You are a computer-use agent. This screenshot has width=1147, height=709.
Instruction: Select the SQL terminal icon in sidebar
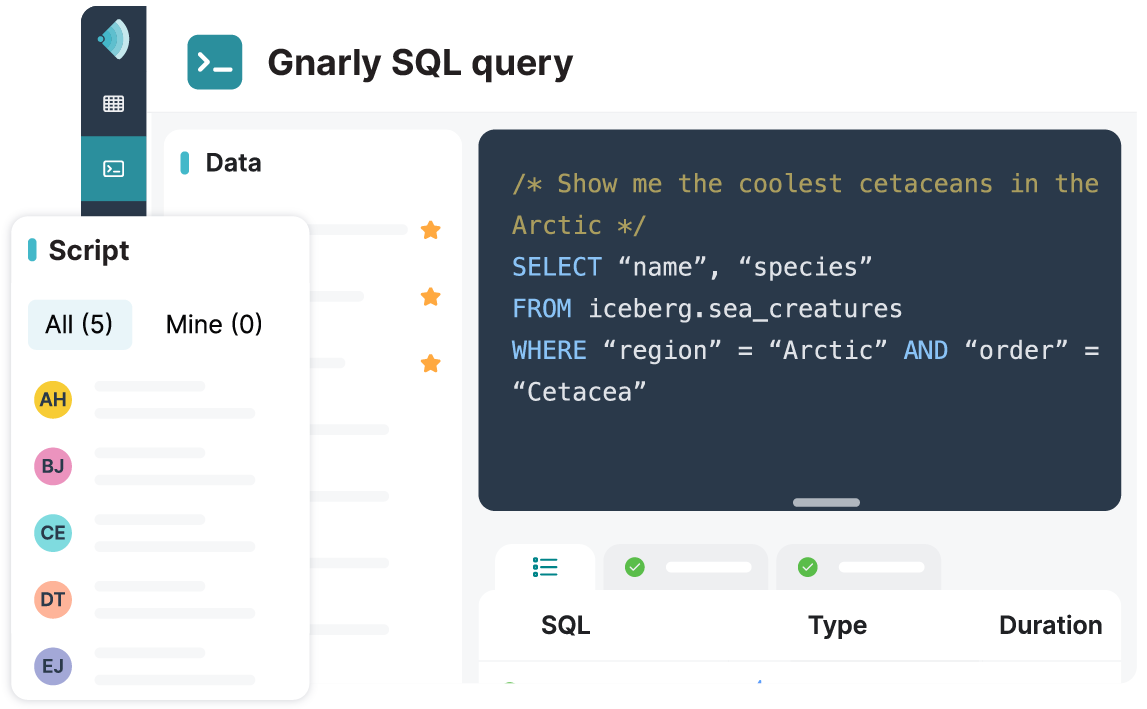tap(114, 169)
